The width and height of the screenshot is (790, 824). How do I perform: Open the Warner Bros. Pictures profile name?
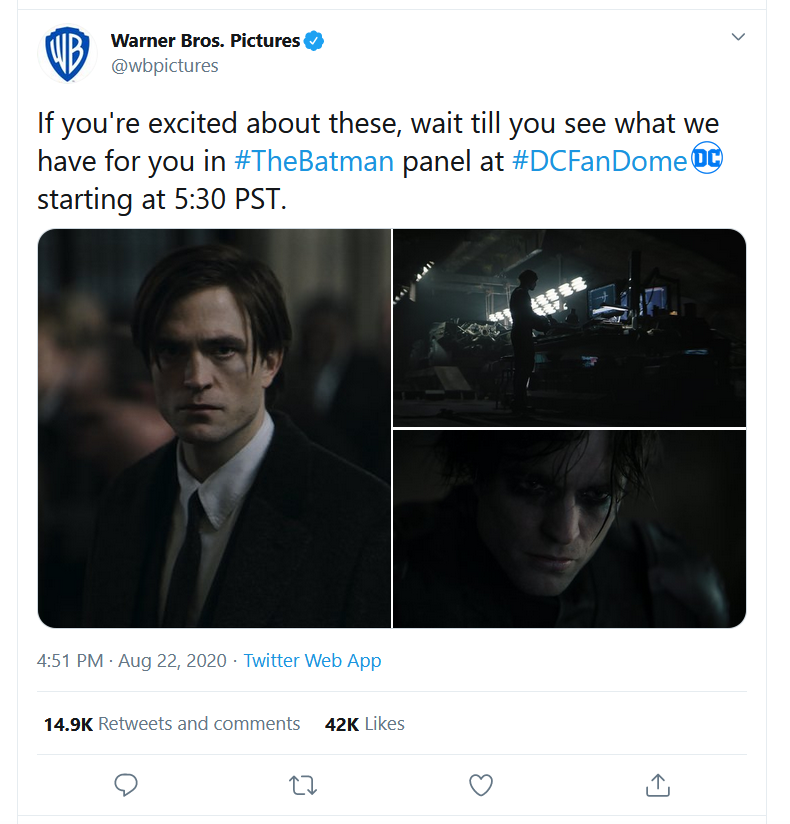(x=205, y=40)
